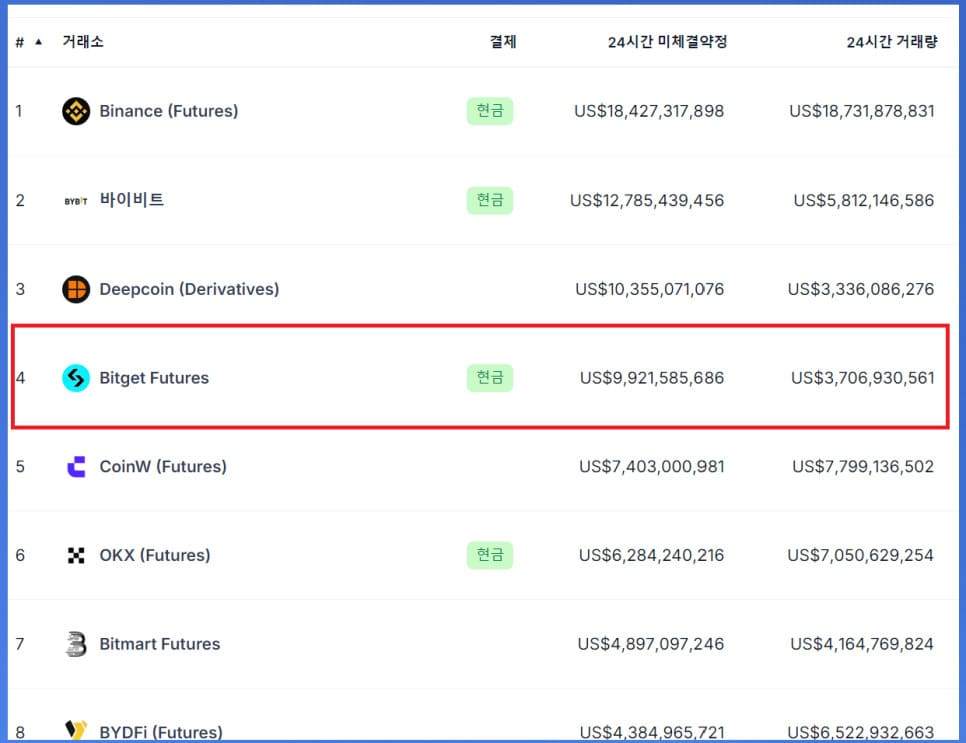The height and width of the screenshot is (743, 966).
Task: Click the CoinW purple logo icon
Action: [76, 467]
